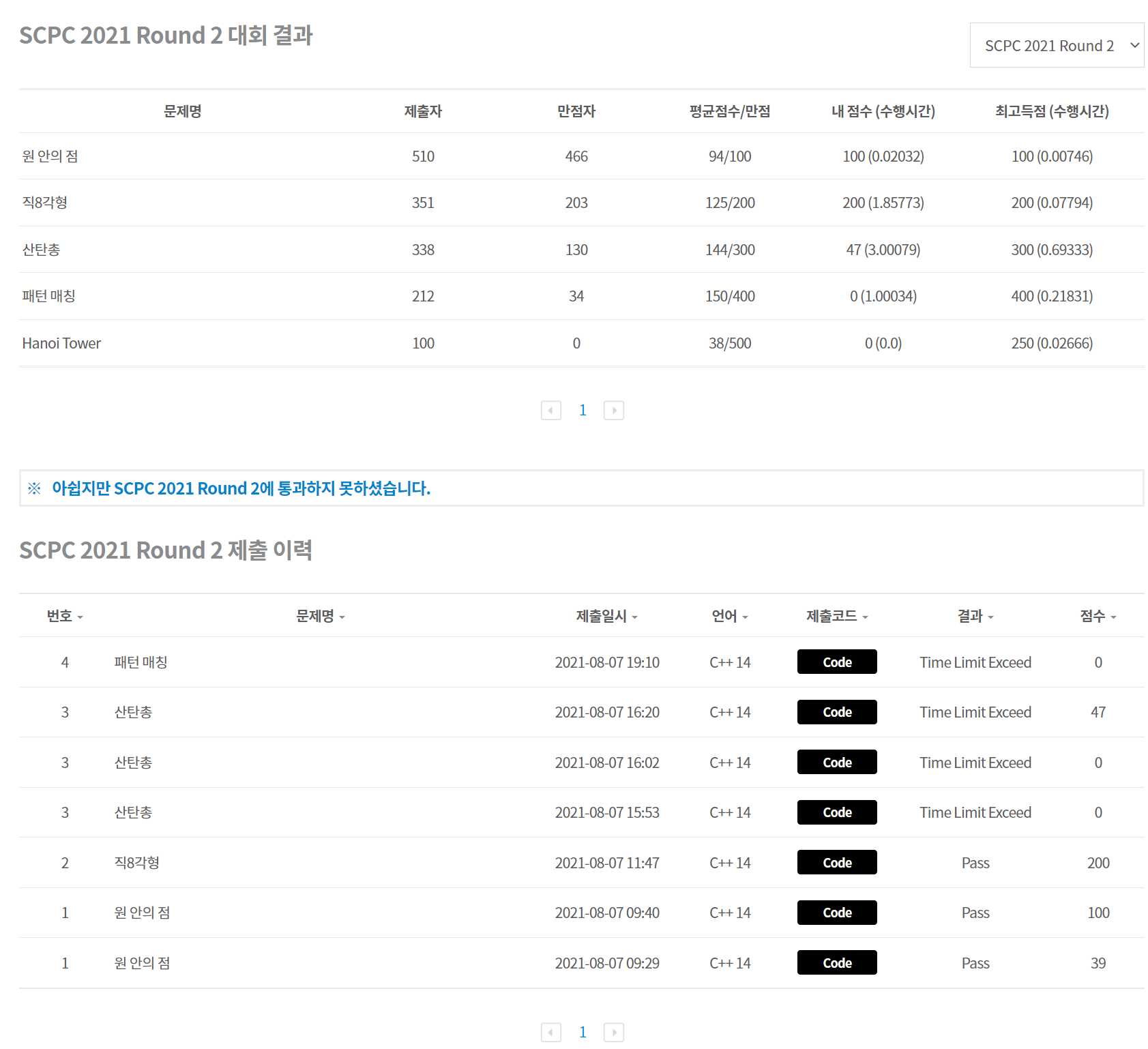The width and height of the screenshot is (1148, 1049).
Task: Sort submissions by 점수 column
Action: pos(1098,616)
